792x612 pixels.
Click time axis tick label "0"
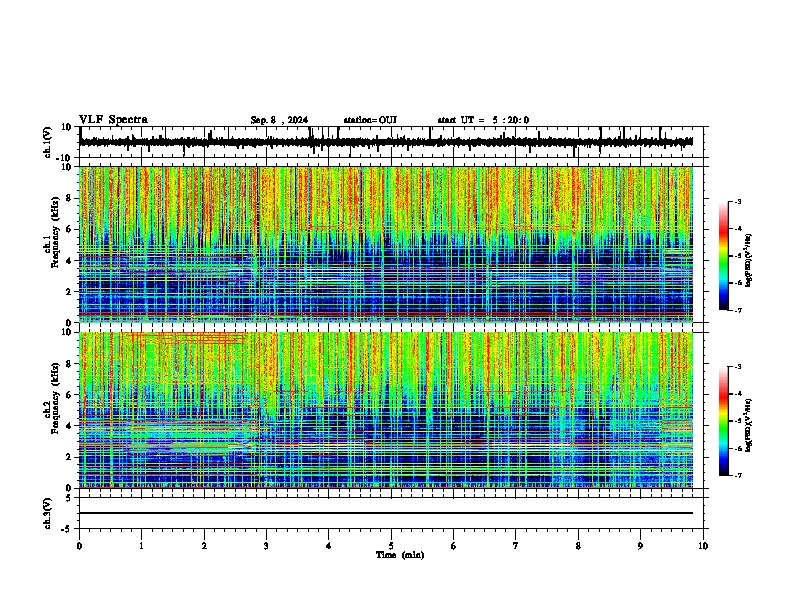(79, 546)
